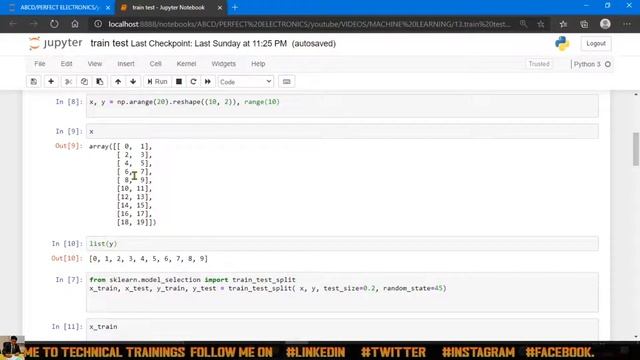
Task: Move selected cell up arrow
Action: point(118,82)
